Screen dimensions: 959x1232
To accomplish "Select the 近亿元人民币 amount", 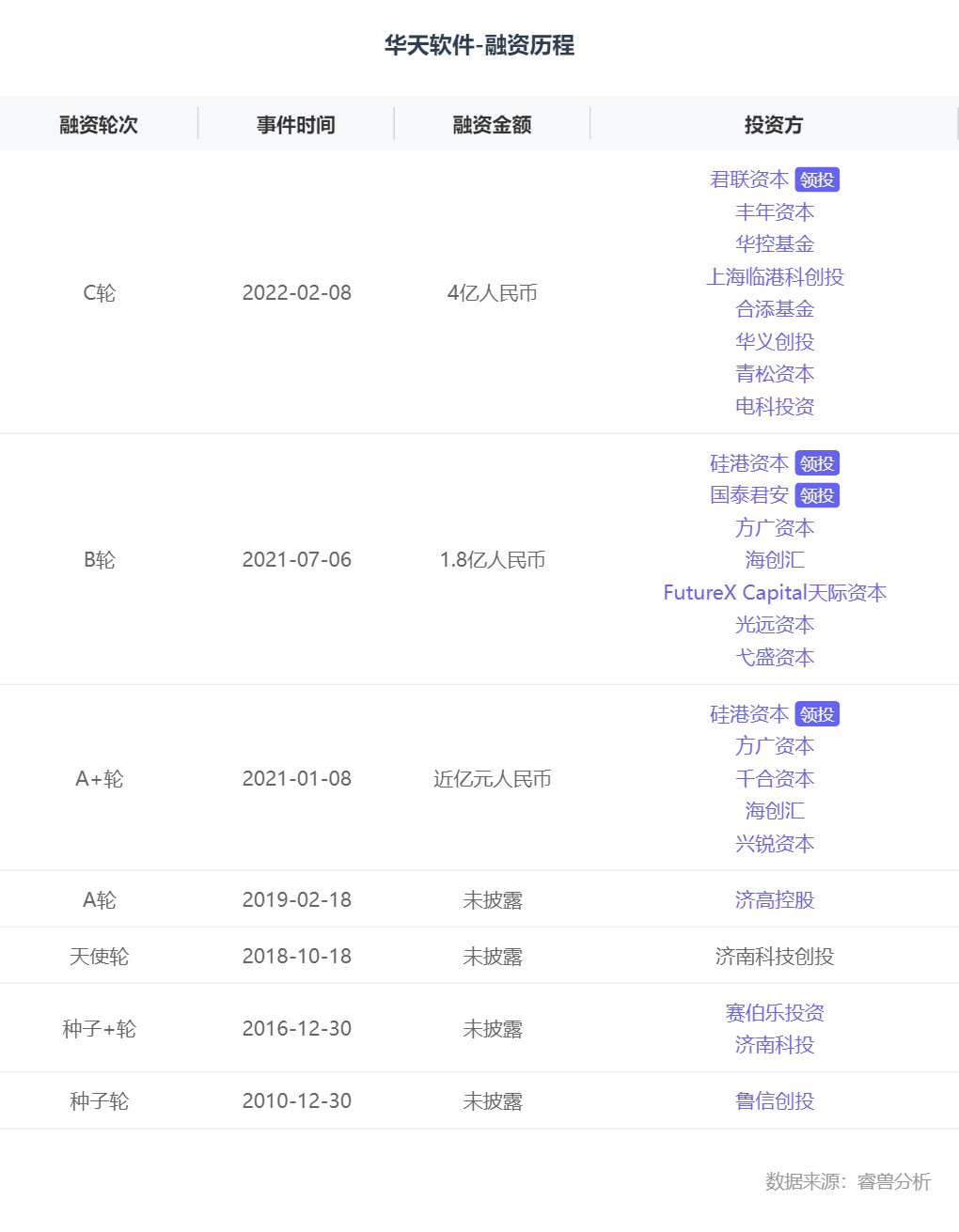I will coord(493,779).
